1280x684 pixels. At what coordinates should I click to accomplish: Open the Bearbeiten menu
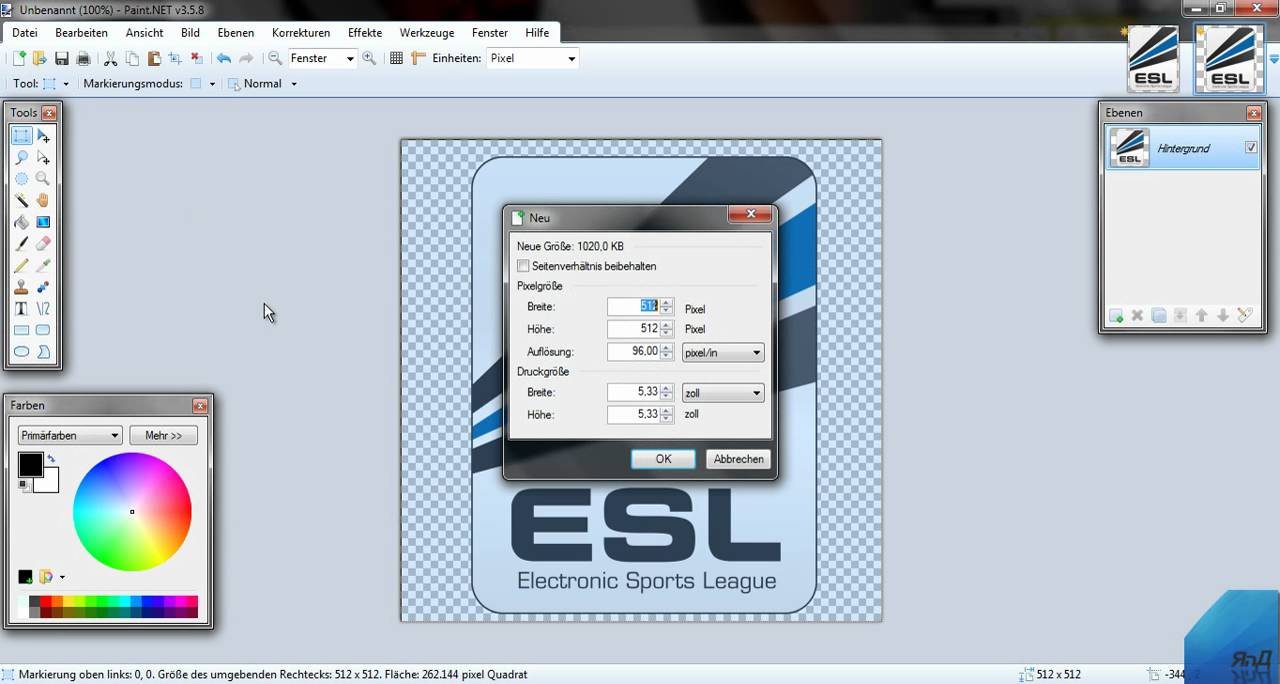[81, 33]
